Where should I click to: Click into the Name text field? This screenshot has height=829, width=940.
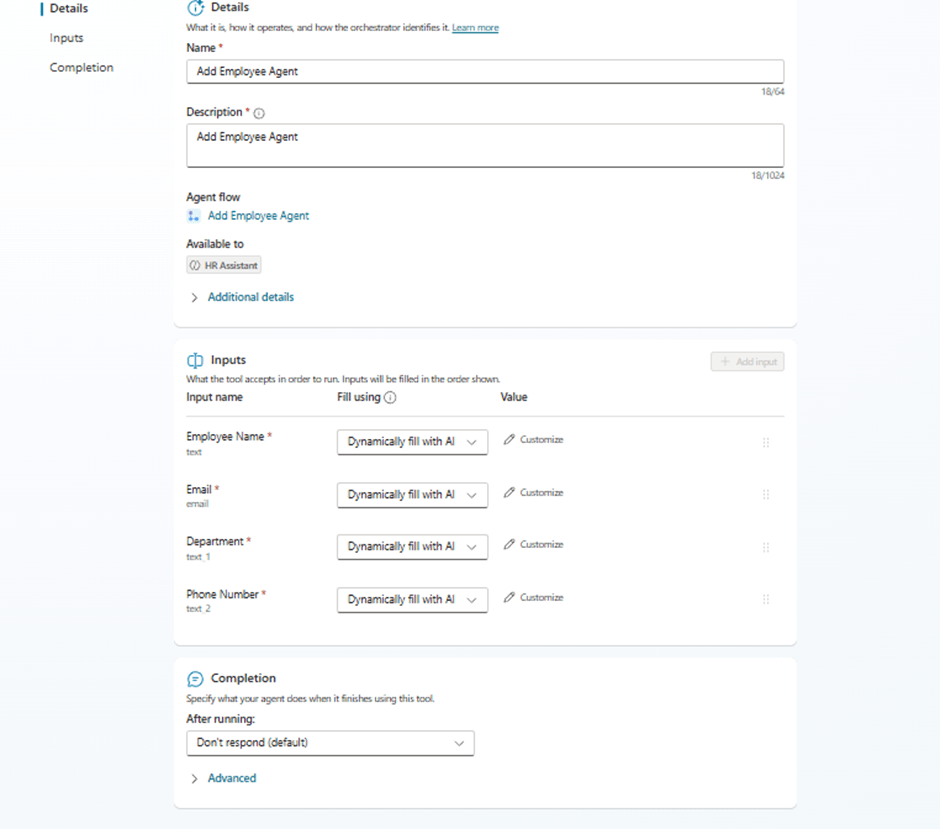point(485,72)
